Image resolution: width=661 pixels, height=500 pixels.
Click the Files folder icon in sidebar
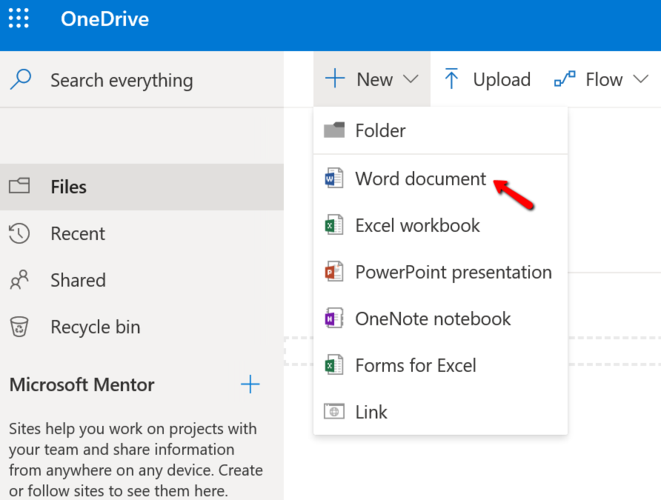click(x=19, y=185)
